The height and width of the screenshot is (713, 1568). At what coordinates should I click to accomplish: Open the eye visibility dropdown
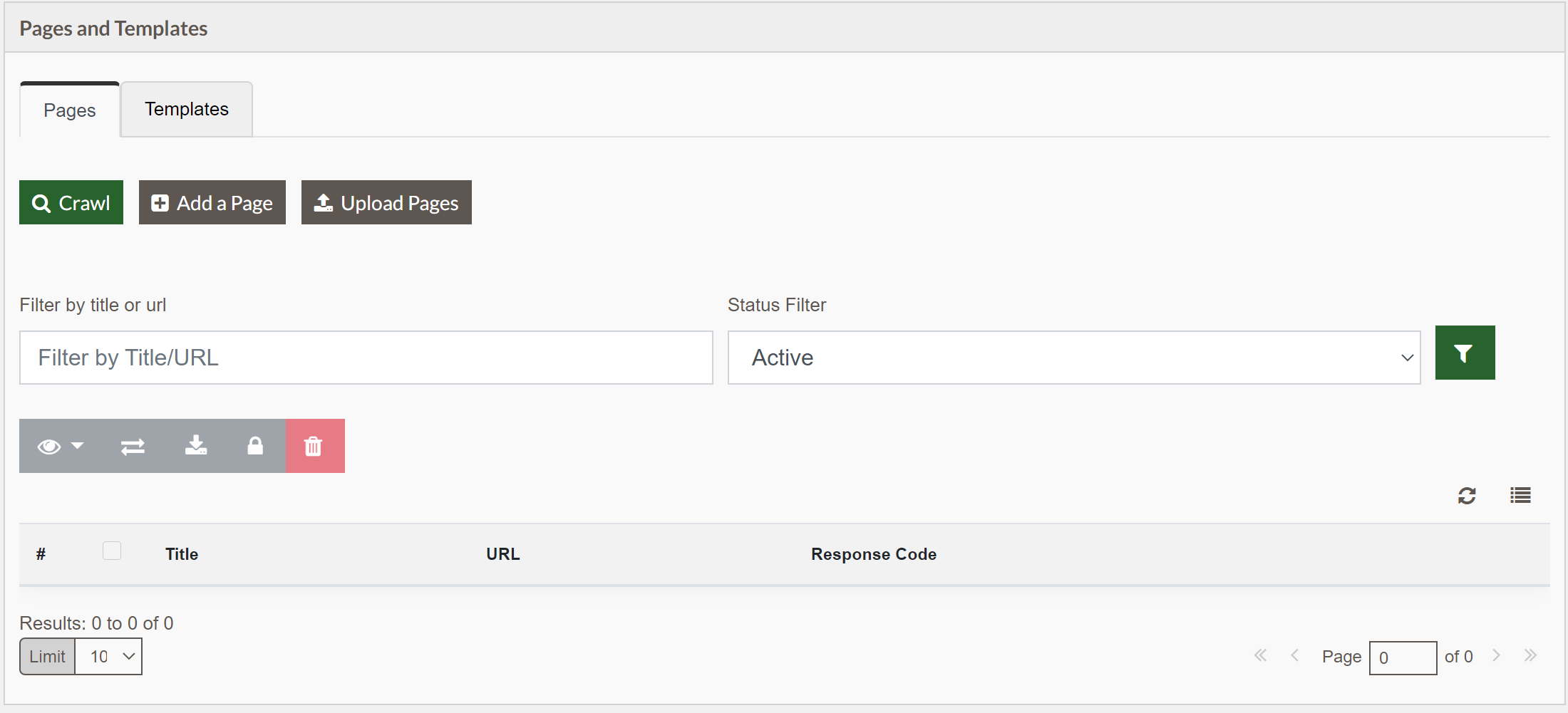[x=60, y=446]
